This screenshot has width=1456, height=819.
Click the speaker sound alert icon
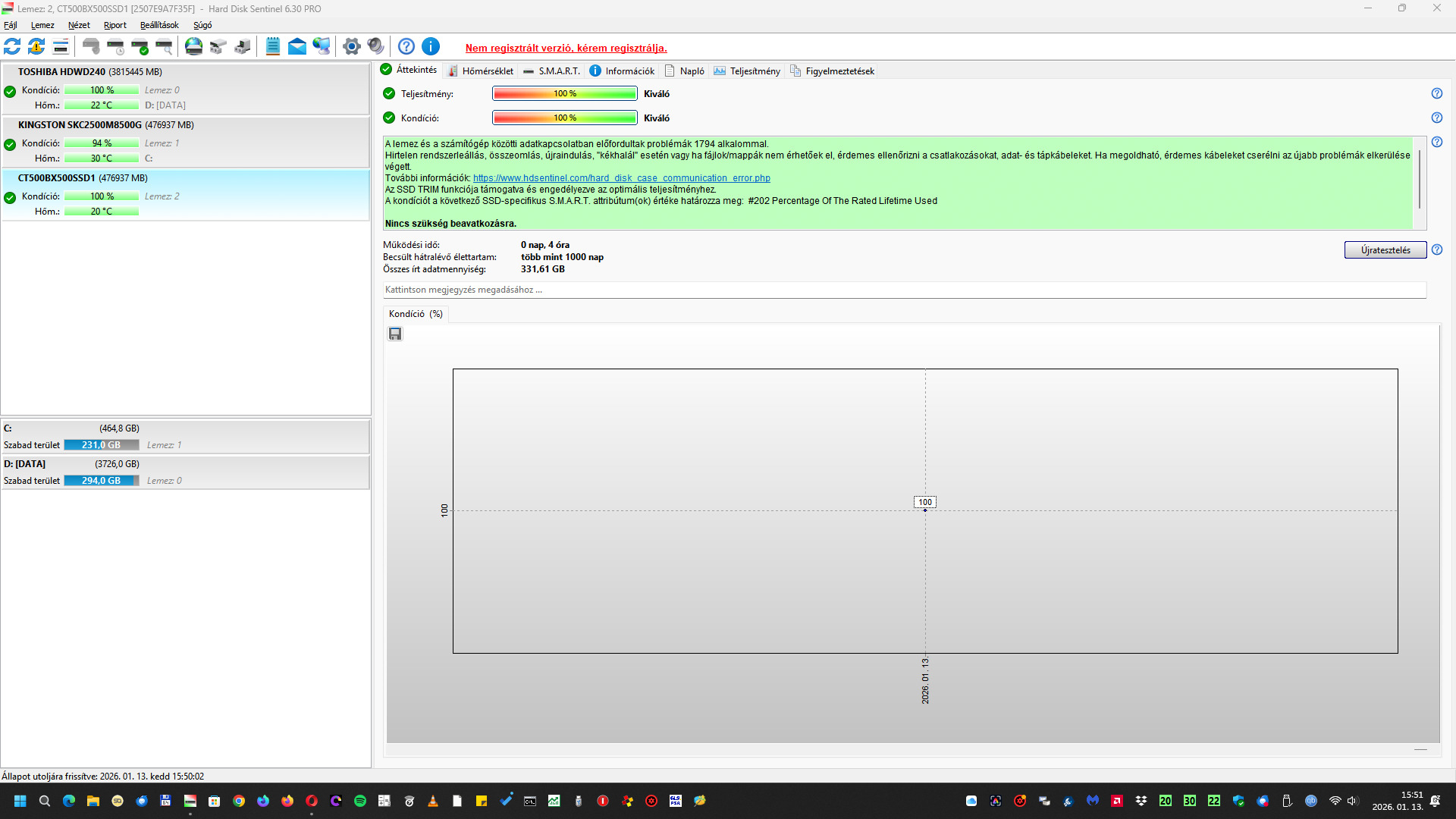point(375,46)
